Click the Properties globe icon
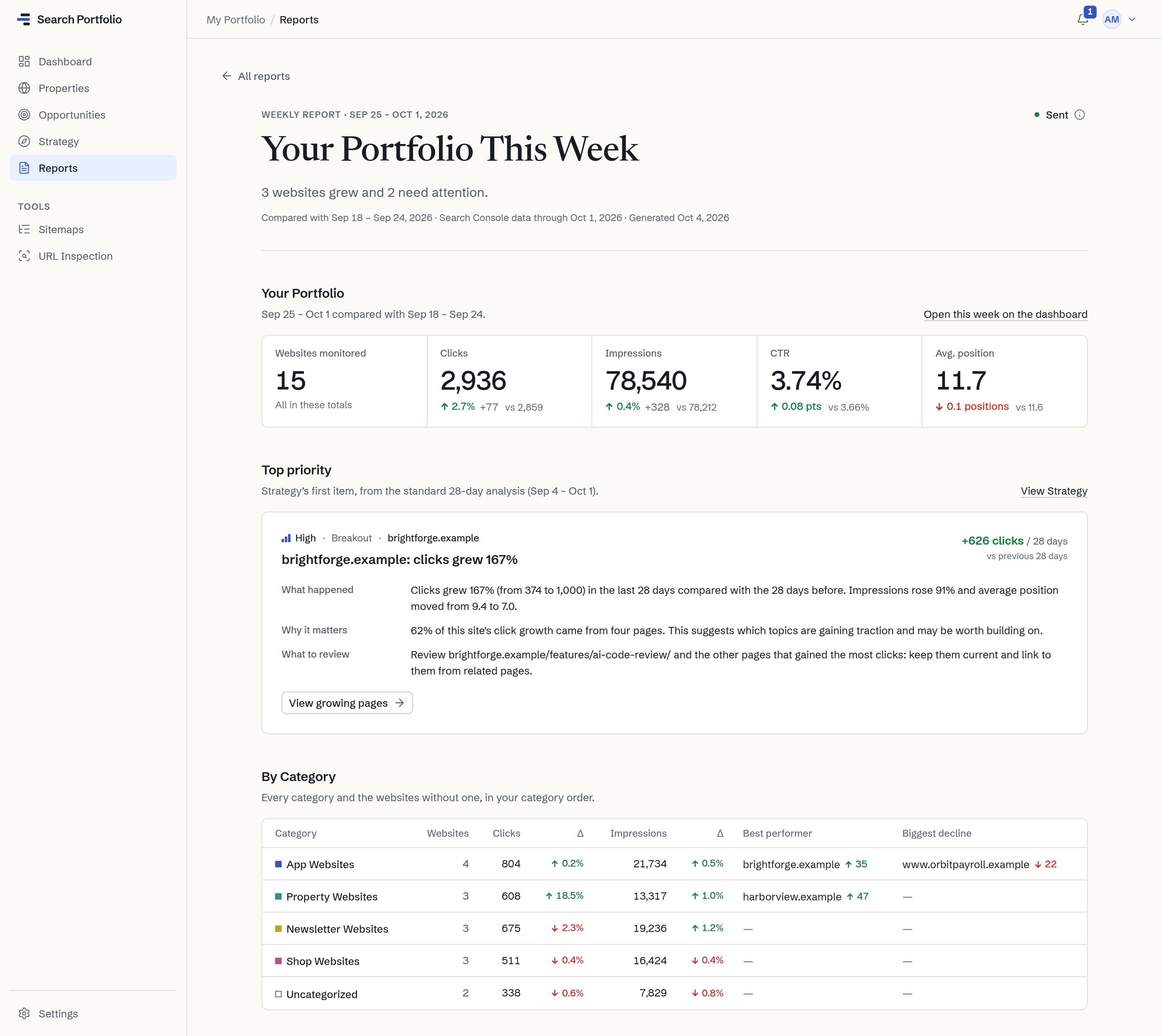This screenshot has height=1036, width=1162. tap(24, 88)
